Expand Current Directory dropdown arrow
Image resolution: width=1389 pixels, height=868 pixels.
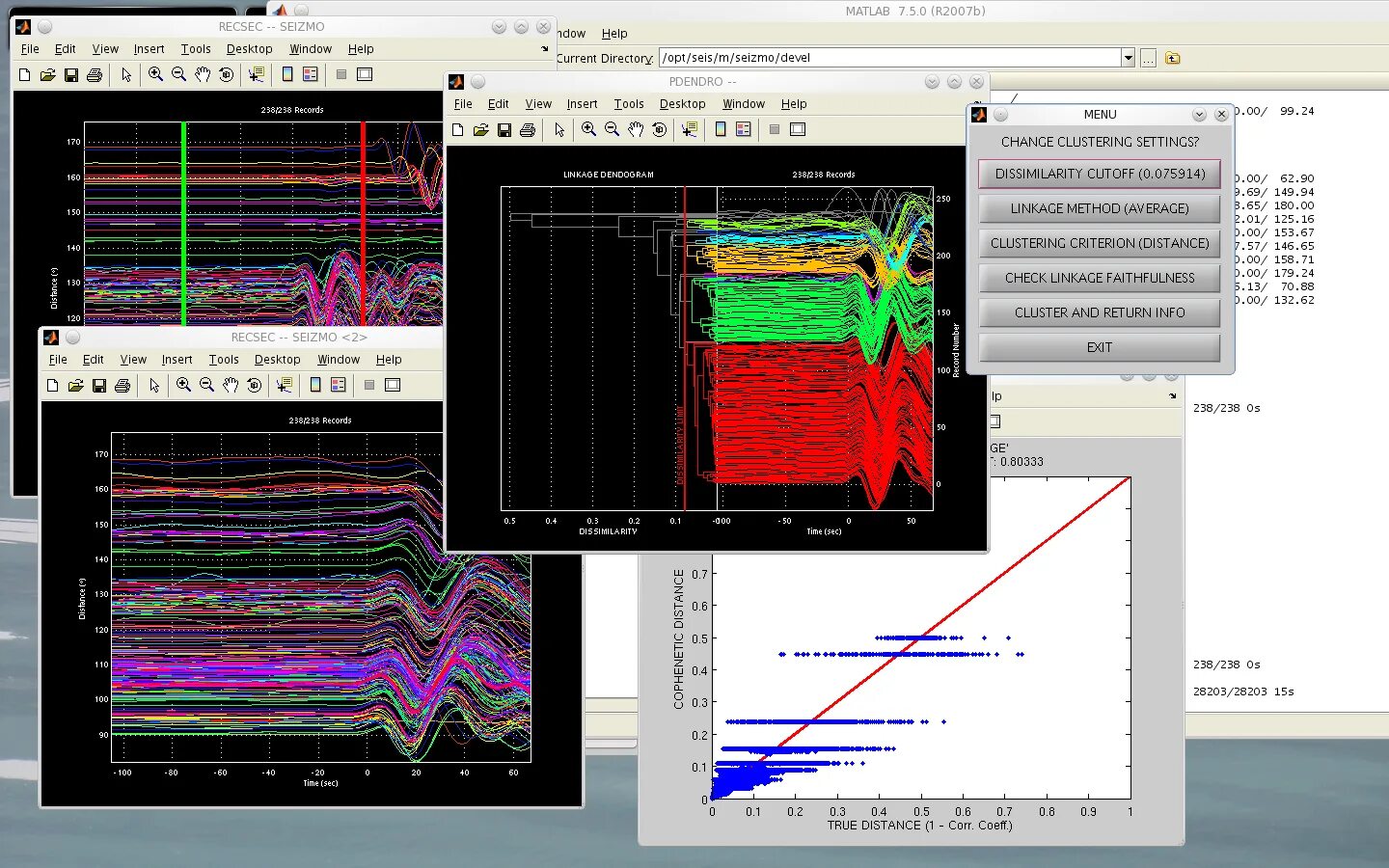point(1128,58)
